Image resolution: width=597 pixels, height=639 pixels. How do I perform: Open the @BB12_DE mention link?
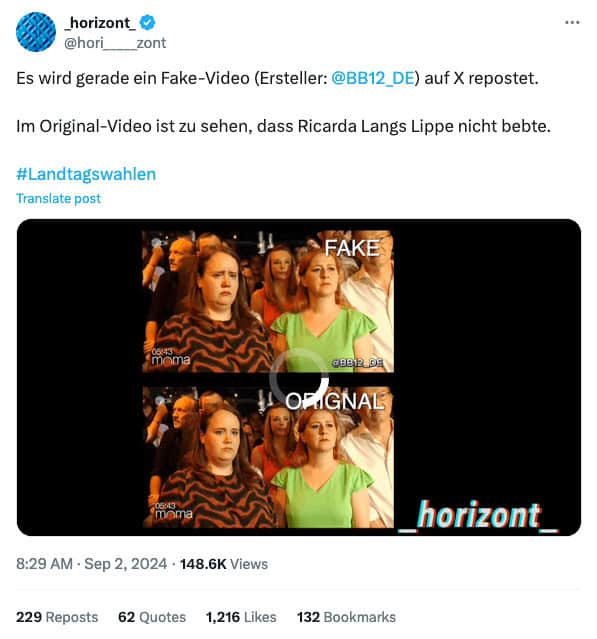pyautogui.click(x=373, y=78)
